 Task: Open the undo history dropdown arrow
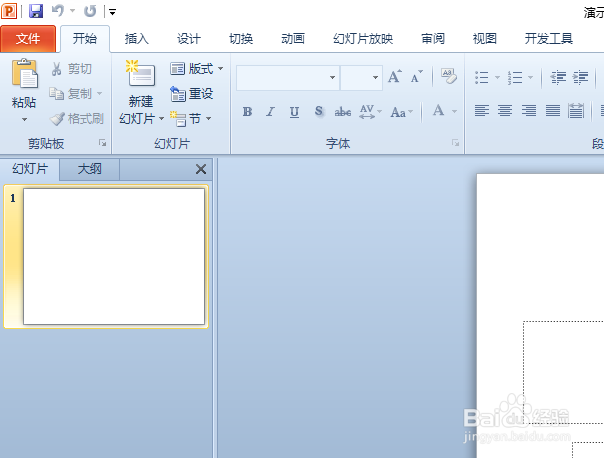pos(72,11)
